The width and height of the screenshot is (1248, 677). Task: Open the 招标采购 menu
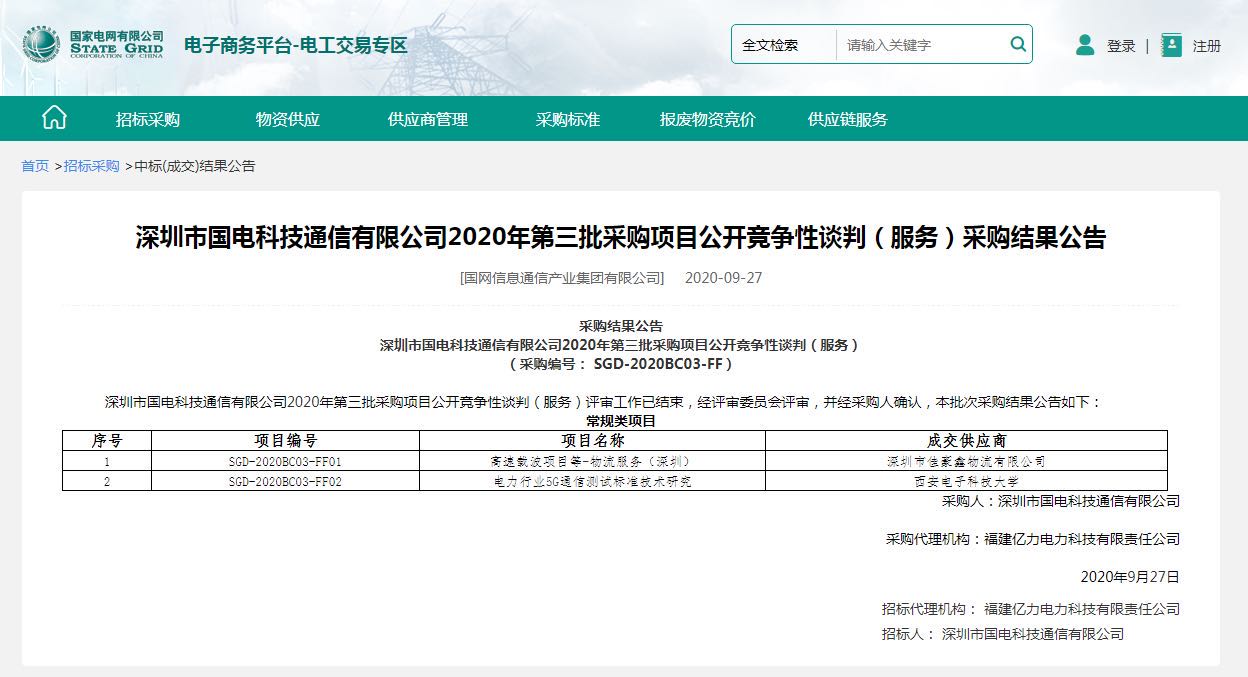pos(148,119)
